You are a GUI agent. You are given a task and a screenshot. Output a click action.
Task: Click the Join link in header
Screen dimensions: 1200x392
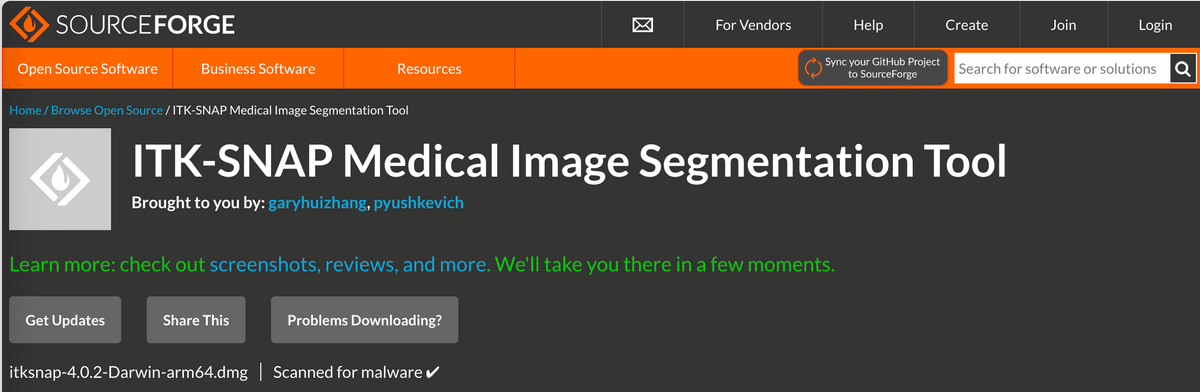[1063, 25]
